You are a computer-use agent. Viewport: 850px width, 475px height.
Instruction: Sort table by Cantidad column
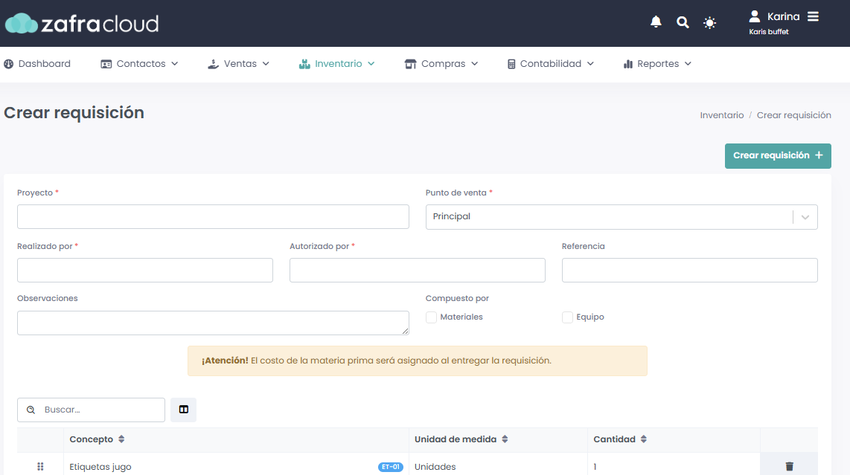click(x=620, y=439)
